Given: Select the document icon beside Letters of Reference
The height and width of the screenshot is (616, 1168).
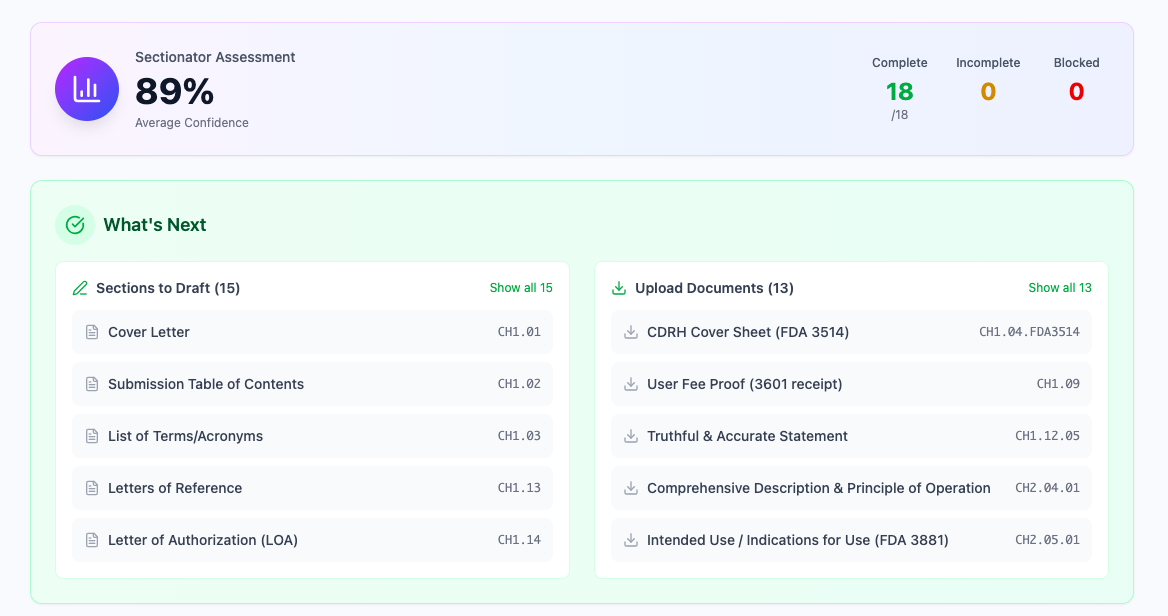Looking at the screenshot, I should point(90,488).
